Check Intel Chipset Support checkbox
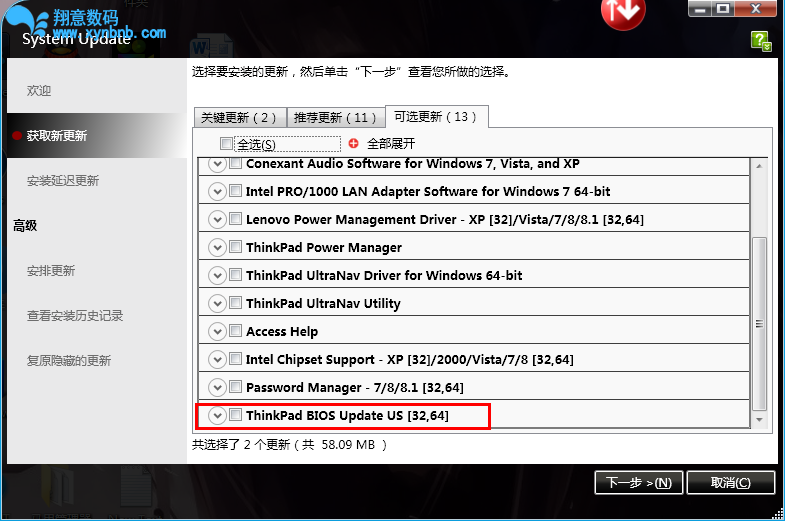 (x=235, y=359)
